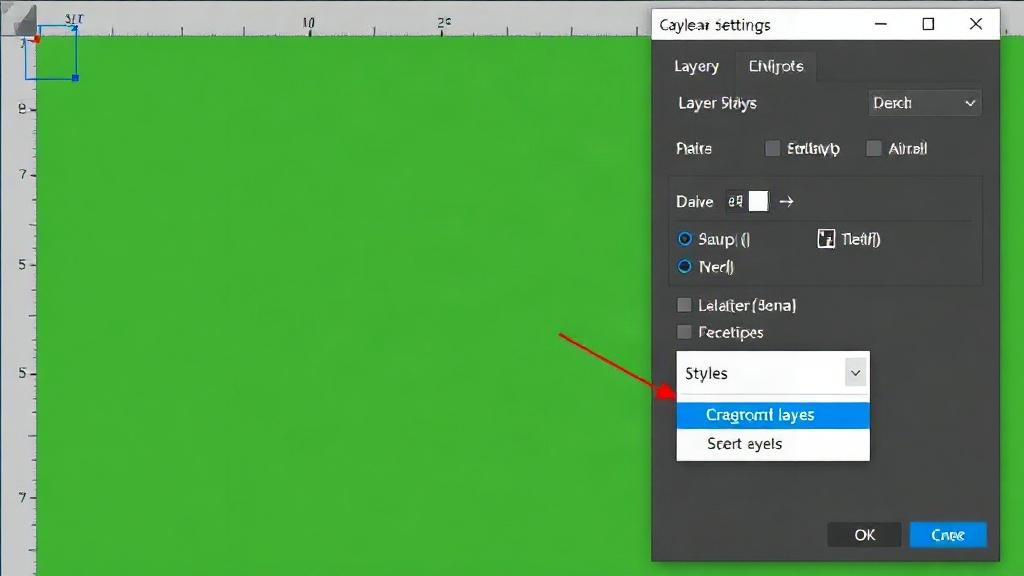The height and width of the screenshot is (576, 1024).
Task: Click the ruler origin corner icon
Action: tap(25, 20)
